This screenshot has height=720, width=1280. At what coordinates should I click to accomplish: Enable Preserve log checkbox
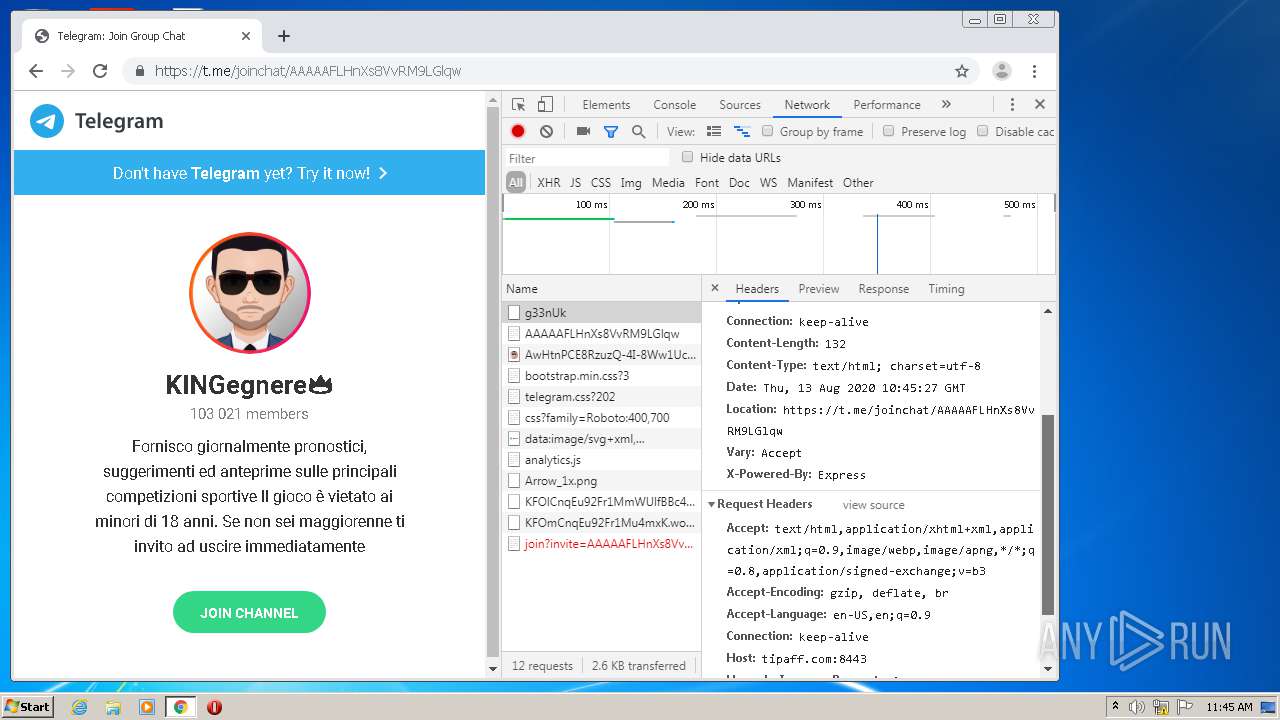[x=888, y=131]
